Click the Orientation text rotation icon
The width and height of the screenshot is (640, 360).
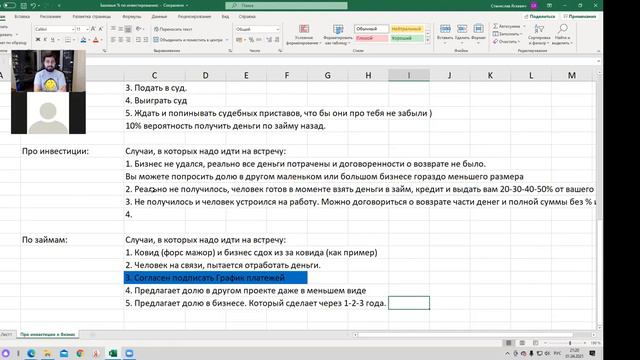138,29
